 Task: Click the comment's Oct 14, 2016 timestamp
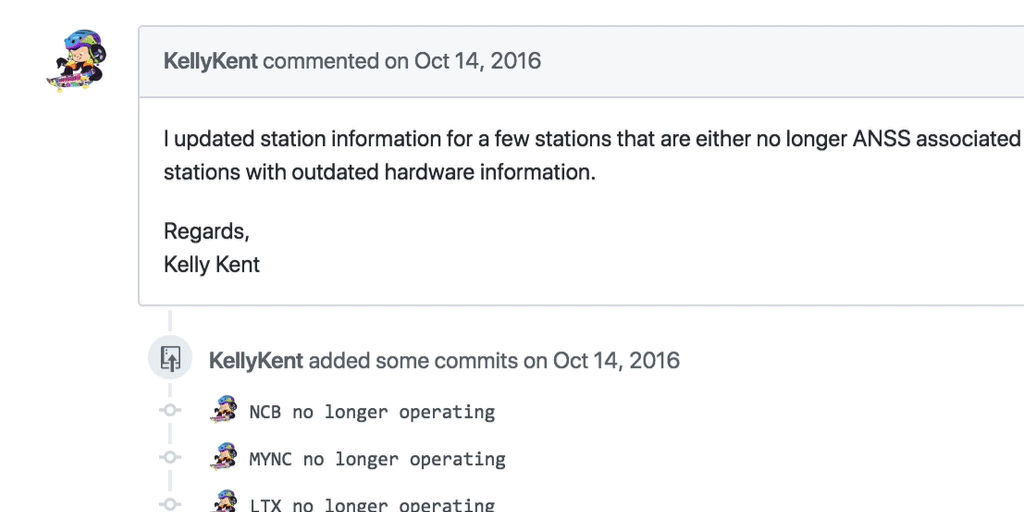(477, 61)
